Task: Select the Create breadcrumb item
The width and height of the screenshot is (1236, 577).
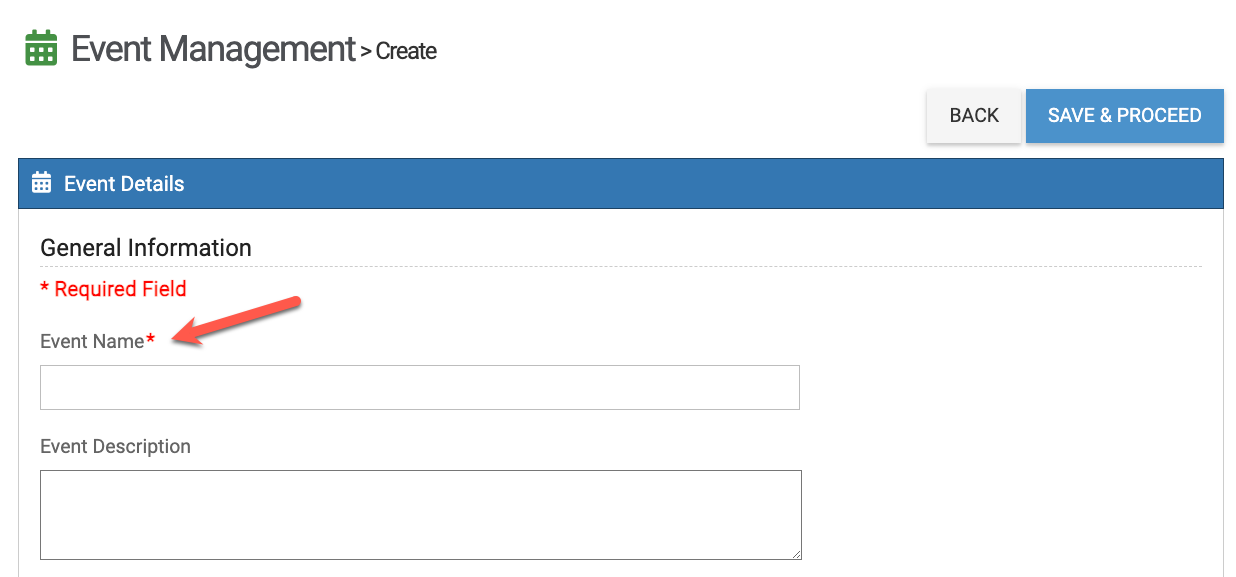Action: 406,51
